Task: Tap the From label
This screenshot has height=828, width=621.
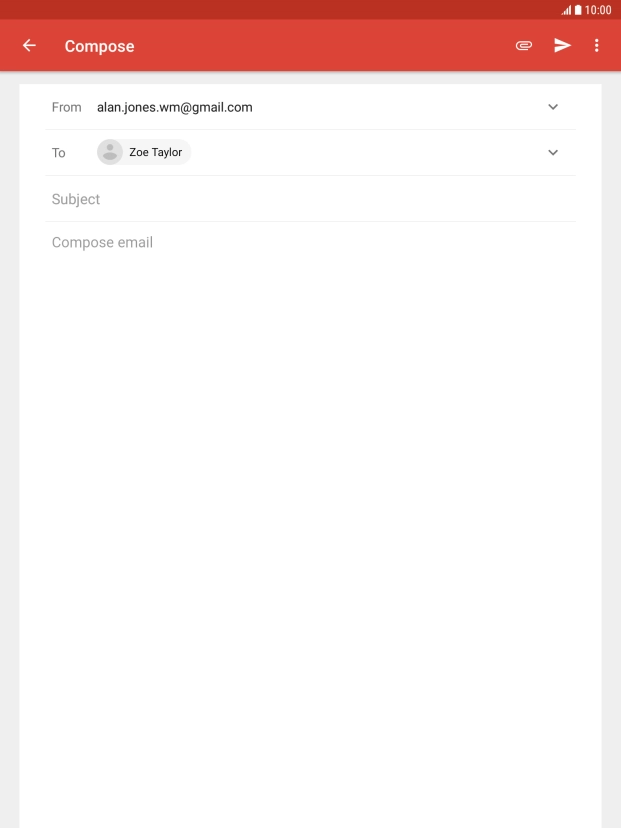Action: [67, 107]
